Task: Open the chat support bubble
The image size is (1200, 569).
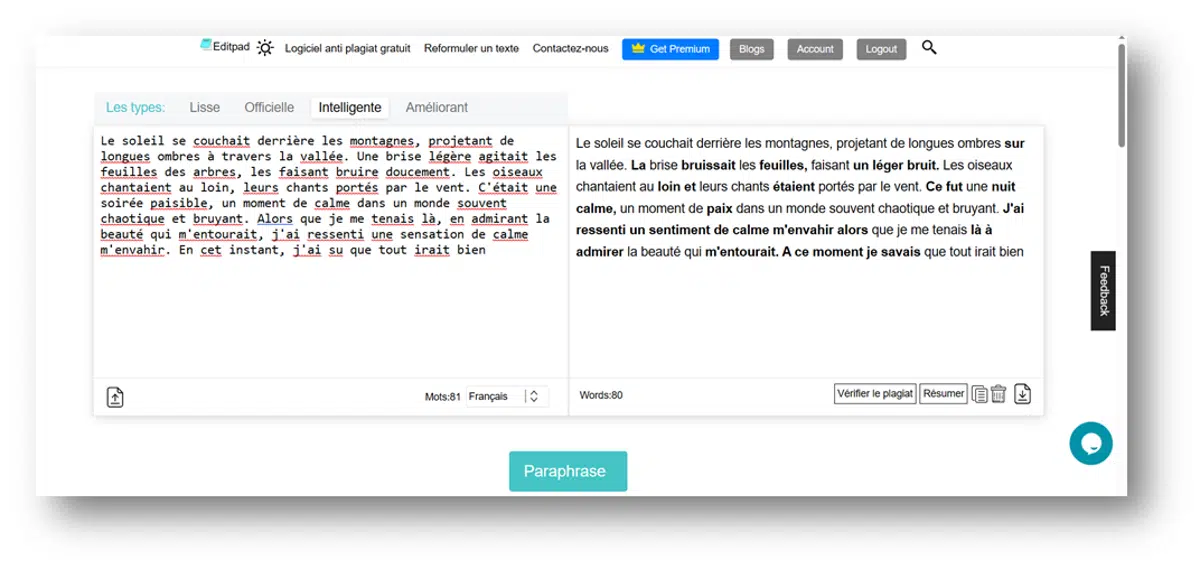Action: (1090, 444)
